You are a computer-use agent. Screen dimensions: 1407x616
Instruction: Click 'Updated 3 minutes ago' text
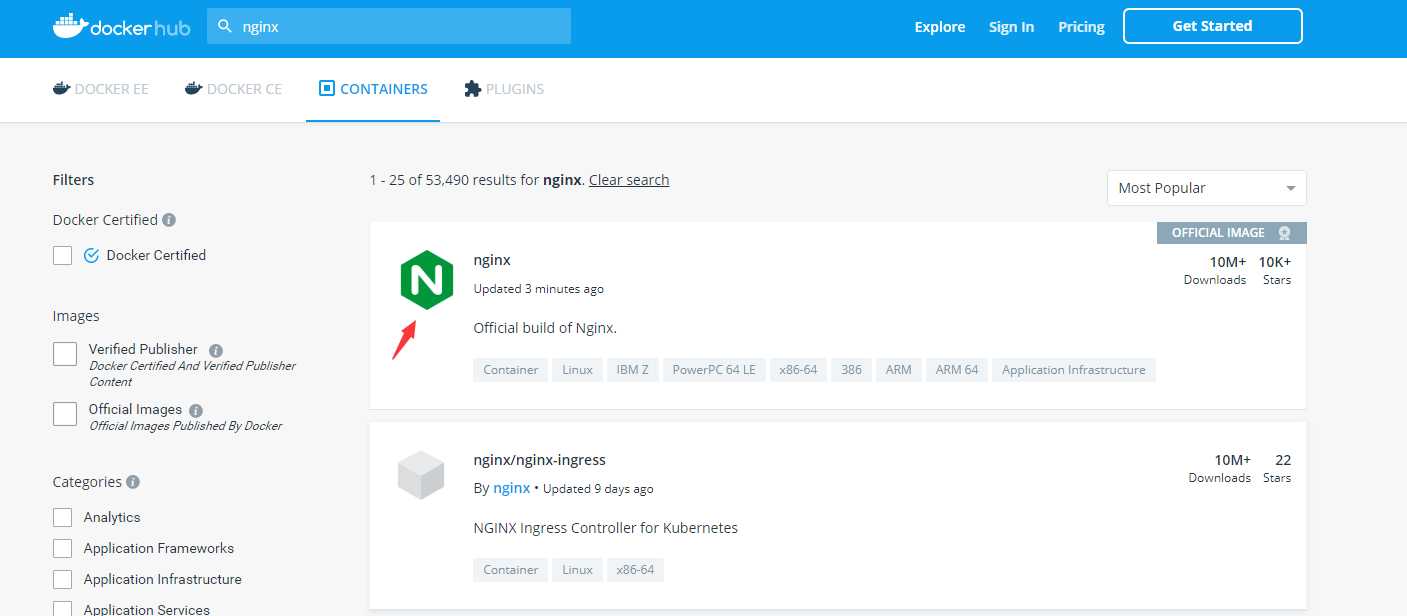539,289
